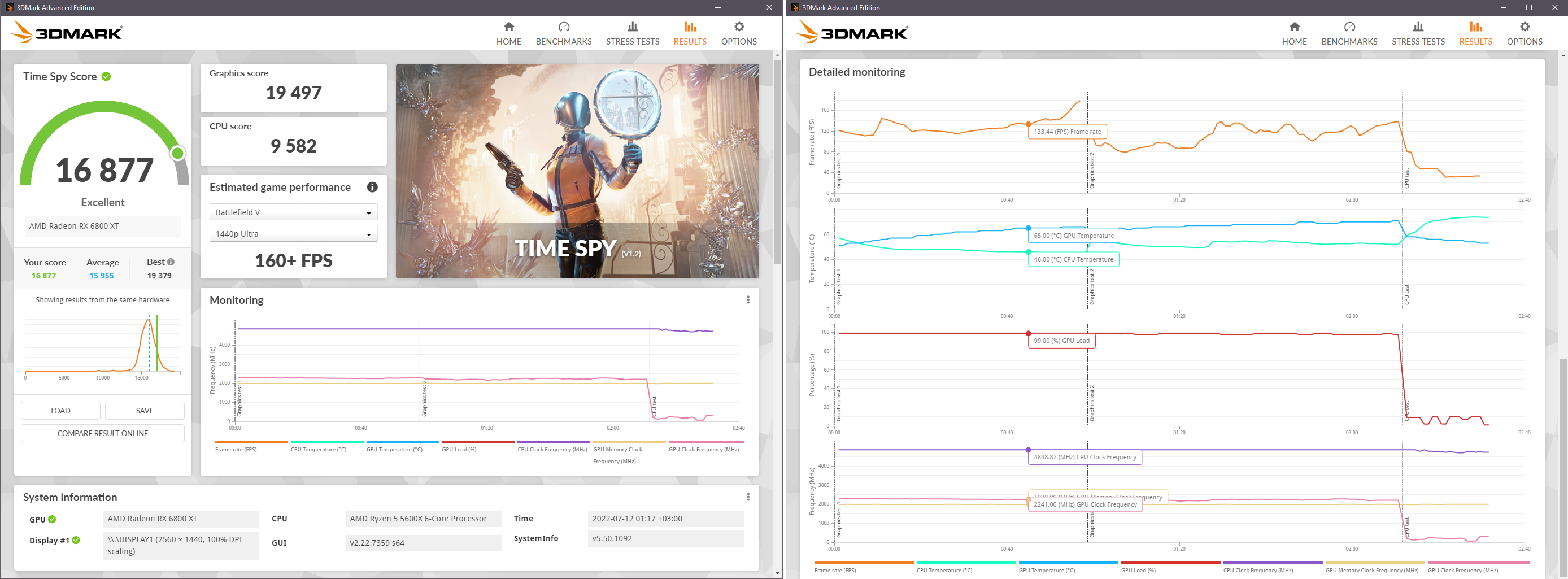Click the Average score "15 955"

102,276
